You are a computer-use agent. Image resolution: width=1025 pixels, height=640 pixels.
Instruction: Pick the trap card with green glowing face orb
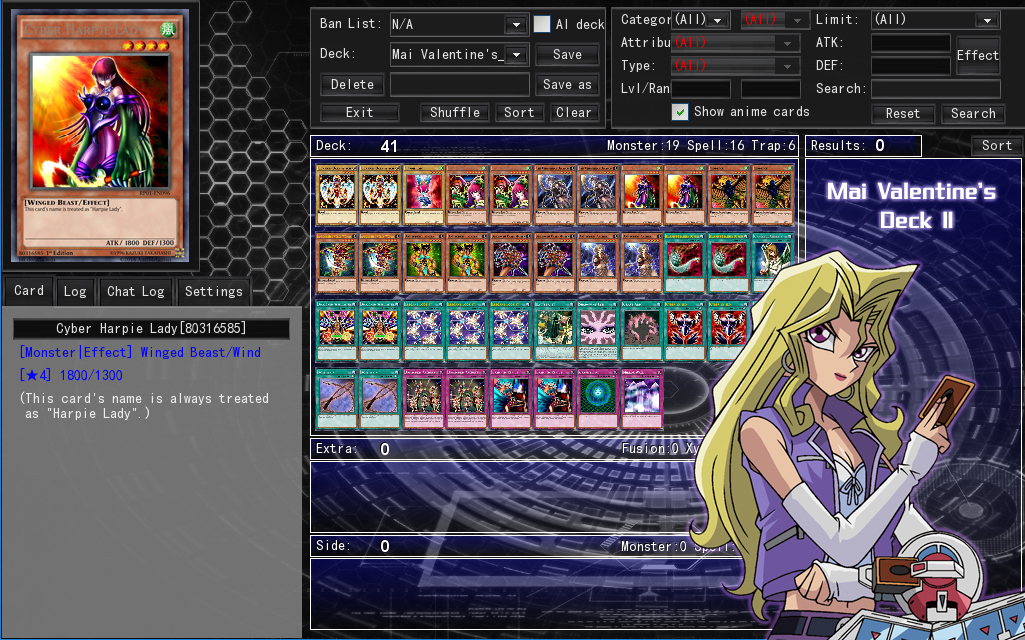[x=597, y=398]
